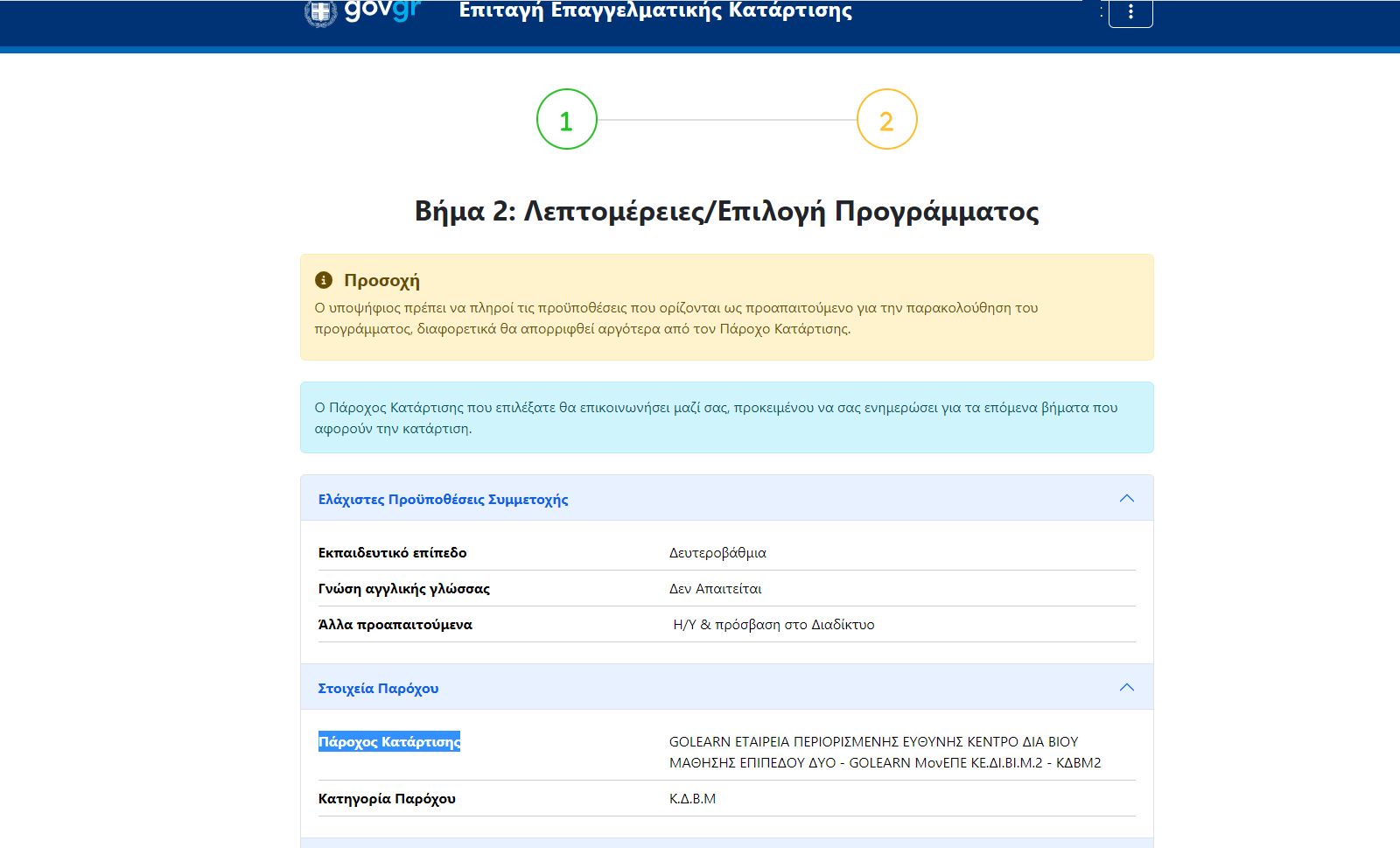Screen dimensions: 1400x848
Task: Click the progress line between steps 1 and 2
Action: tap(726, 121)
